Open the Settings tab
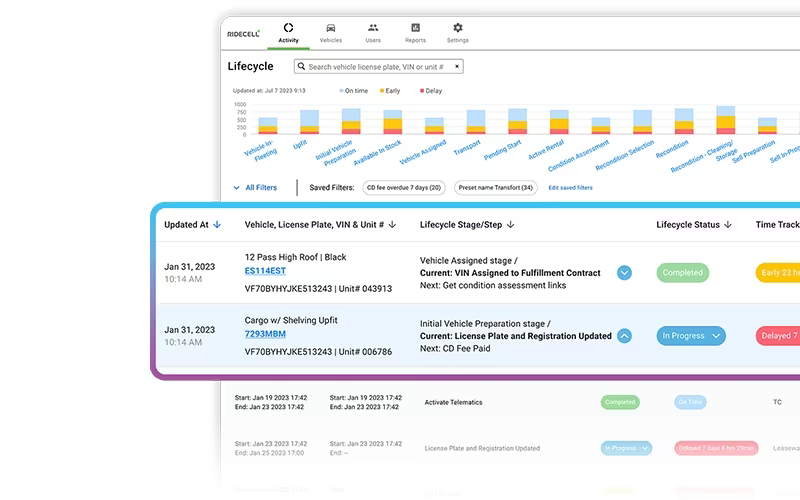 coord(458,33)
